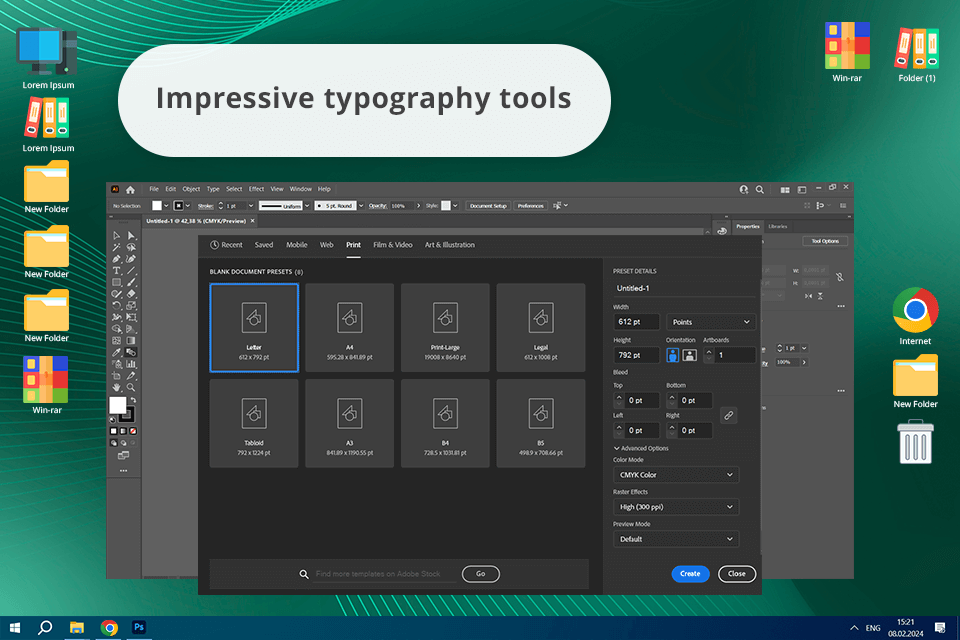Viewport: 960px width, 640px height.
Task: Select the Direct Selection tool
Action: [x=131, y=235]
